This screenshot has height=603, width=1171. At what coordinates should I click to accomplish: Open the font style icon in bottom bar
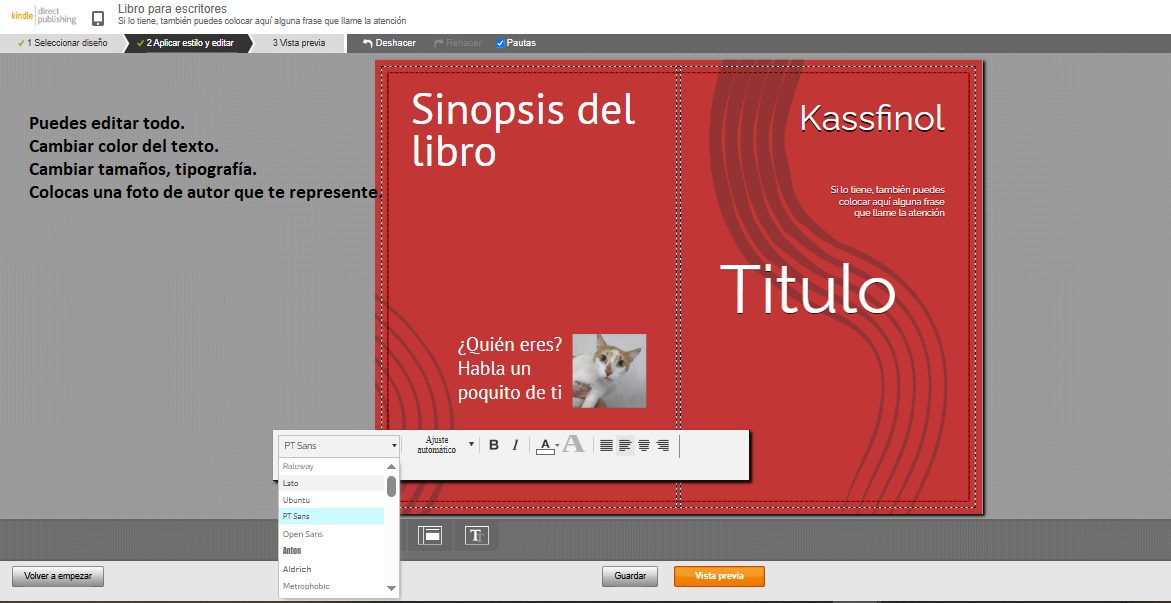pos(476,536)
